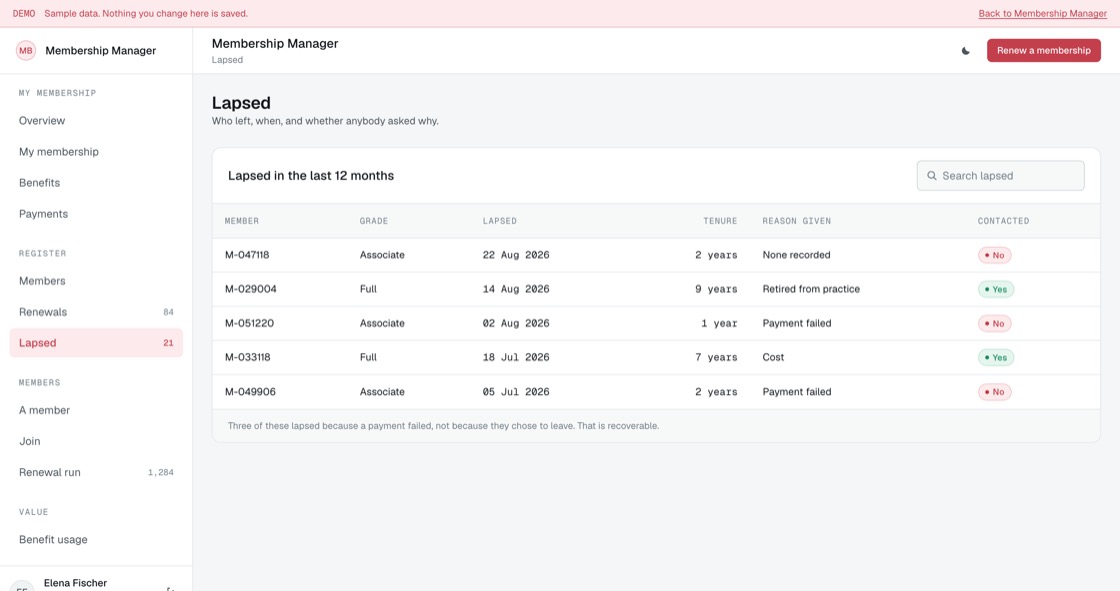This screenshot has width=1120, height=591.
Task: Click the lapsed date 22 Aug 2026
Action: point(516,255)
